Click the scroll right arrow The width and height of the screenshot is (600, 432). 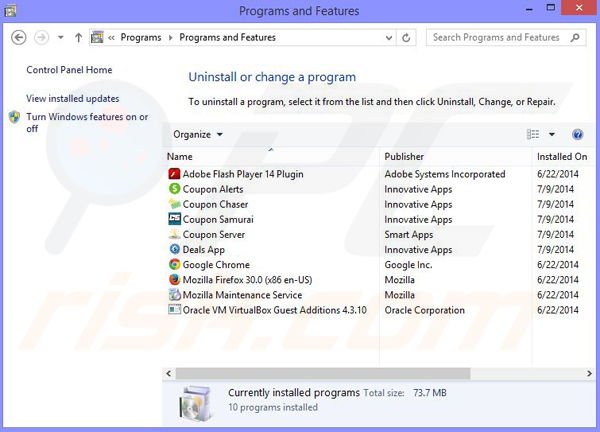coord(589,373)
